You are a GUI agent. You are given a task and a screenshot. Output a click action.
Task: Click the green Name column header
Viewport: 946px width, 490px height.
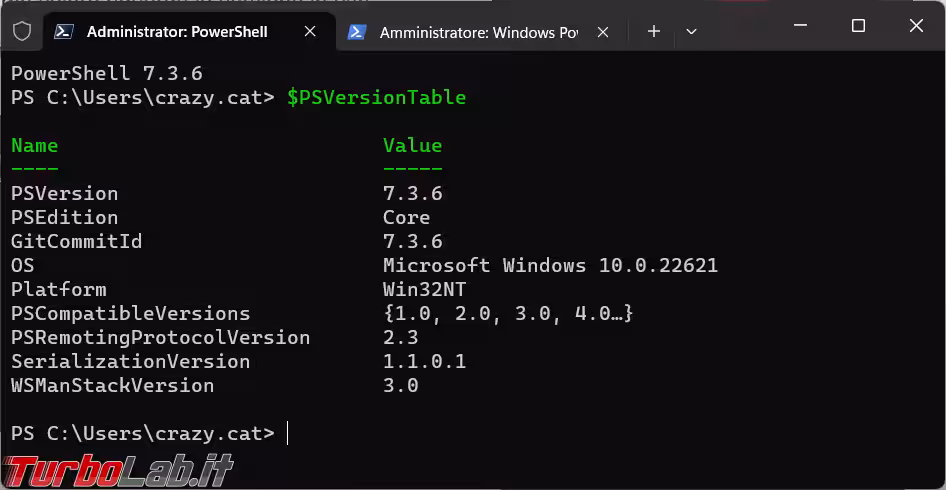[x=34, y=145]
